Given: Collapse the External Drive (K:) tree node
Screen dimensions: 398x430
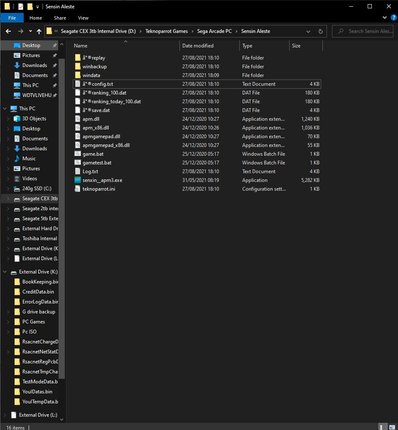Looking at the screenshot, I should tap(5, 272).
